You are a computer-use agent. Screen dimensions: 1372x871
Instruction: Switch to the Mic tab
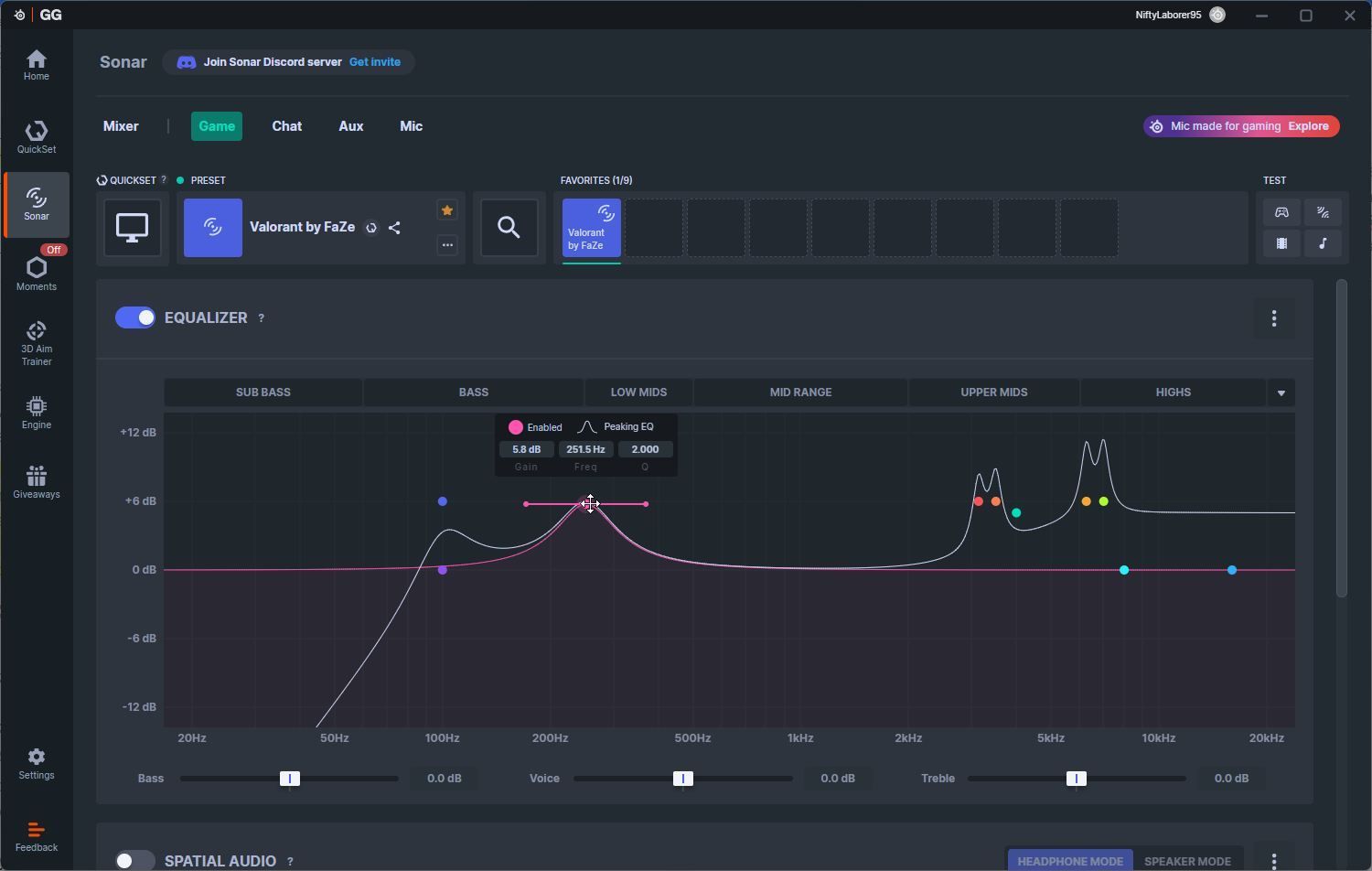(x=411, y=126)
